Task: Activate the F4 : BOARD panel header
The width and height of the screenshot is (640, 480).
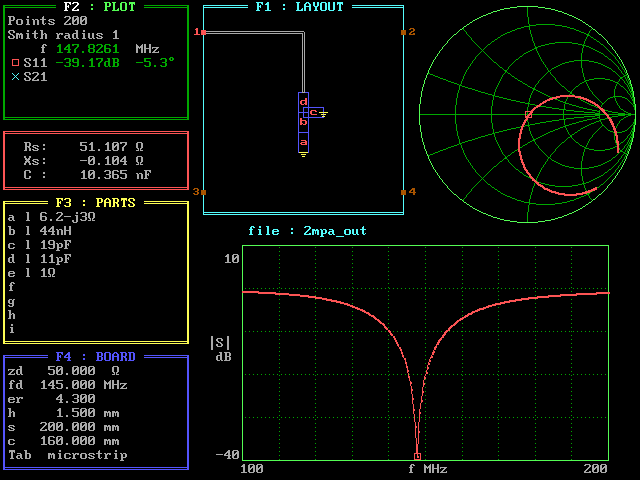Action: (x=95, y=356)
